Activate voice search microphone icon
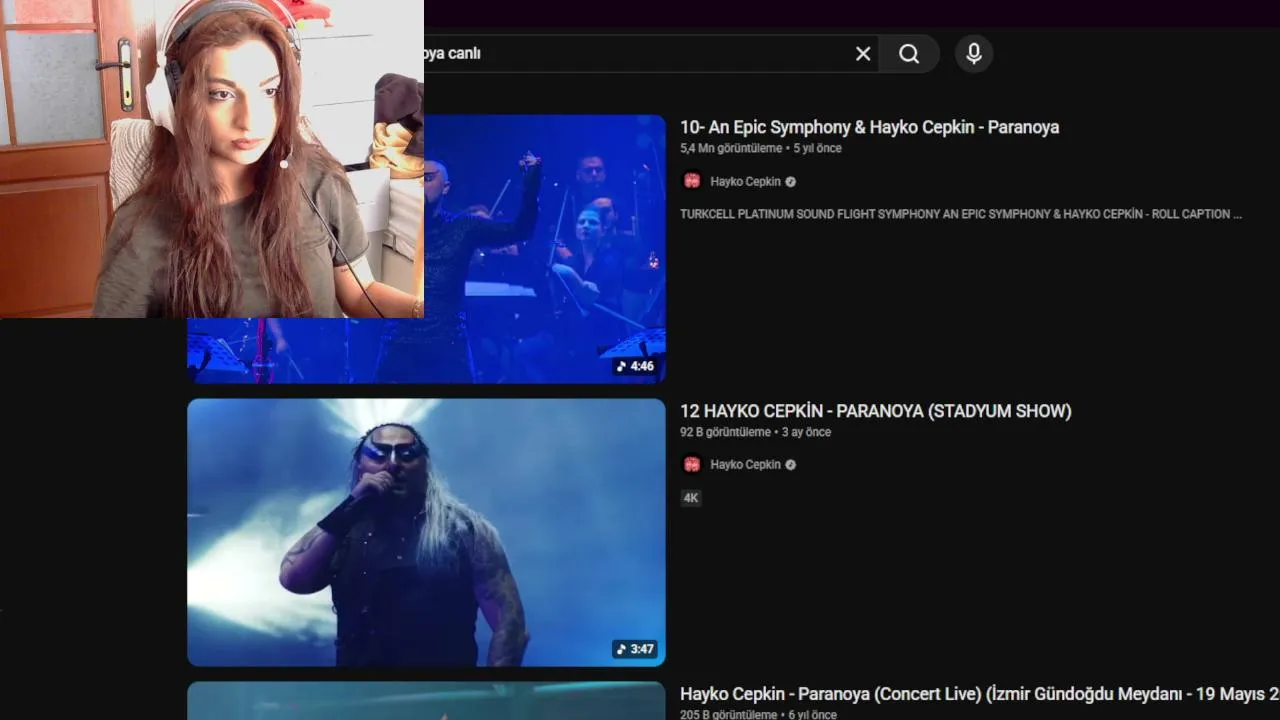Screen dimensions: 1280x720 click(x=974, y=54)
